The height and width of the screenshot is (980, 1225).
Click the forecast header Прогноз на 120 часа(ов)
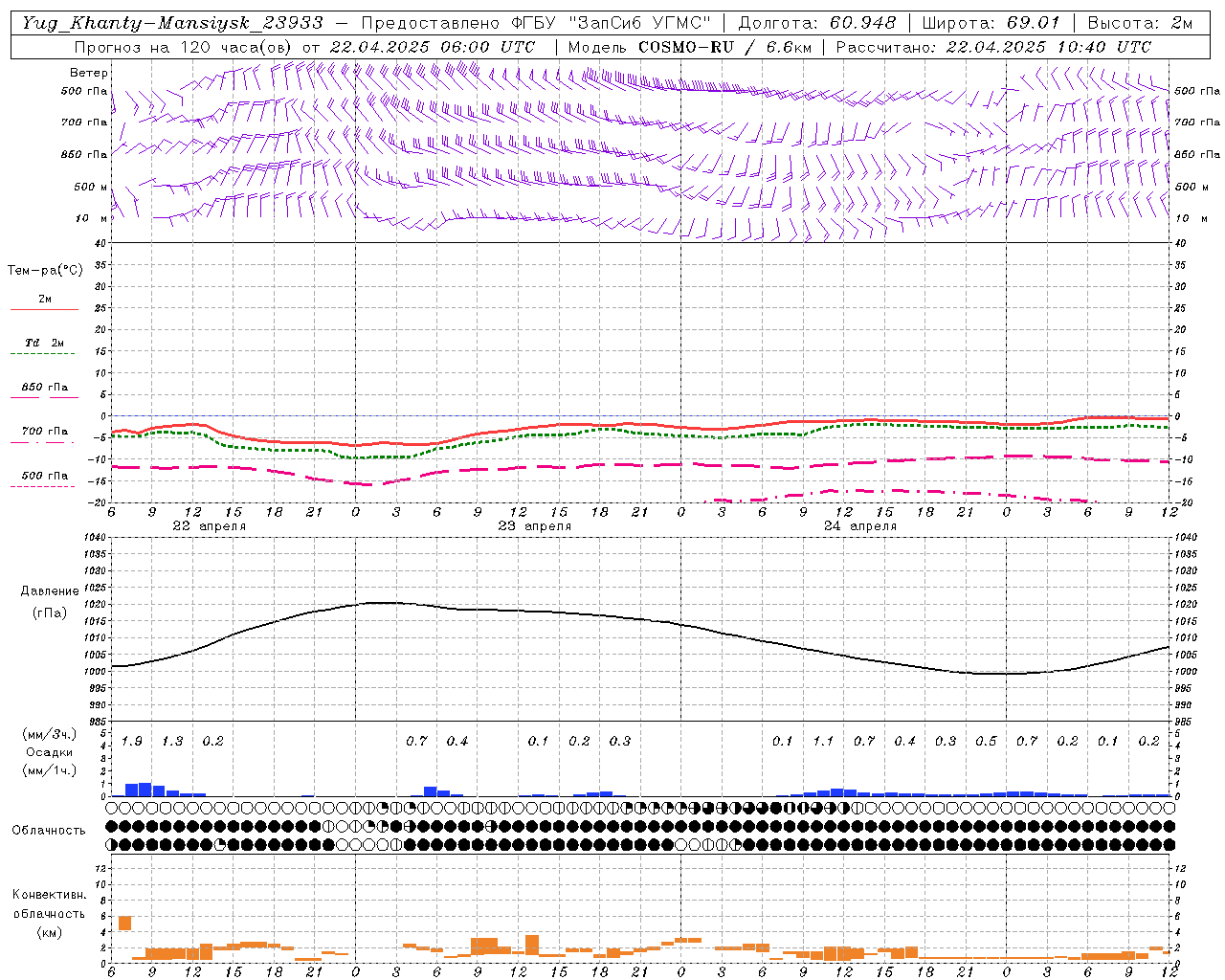coord(185,47)
